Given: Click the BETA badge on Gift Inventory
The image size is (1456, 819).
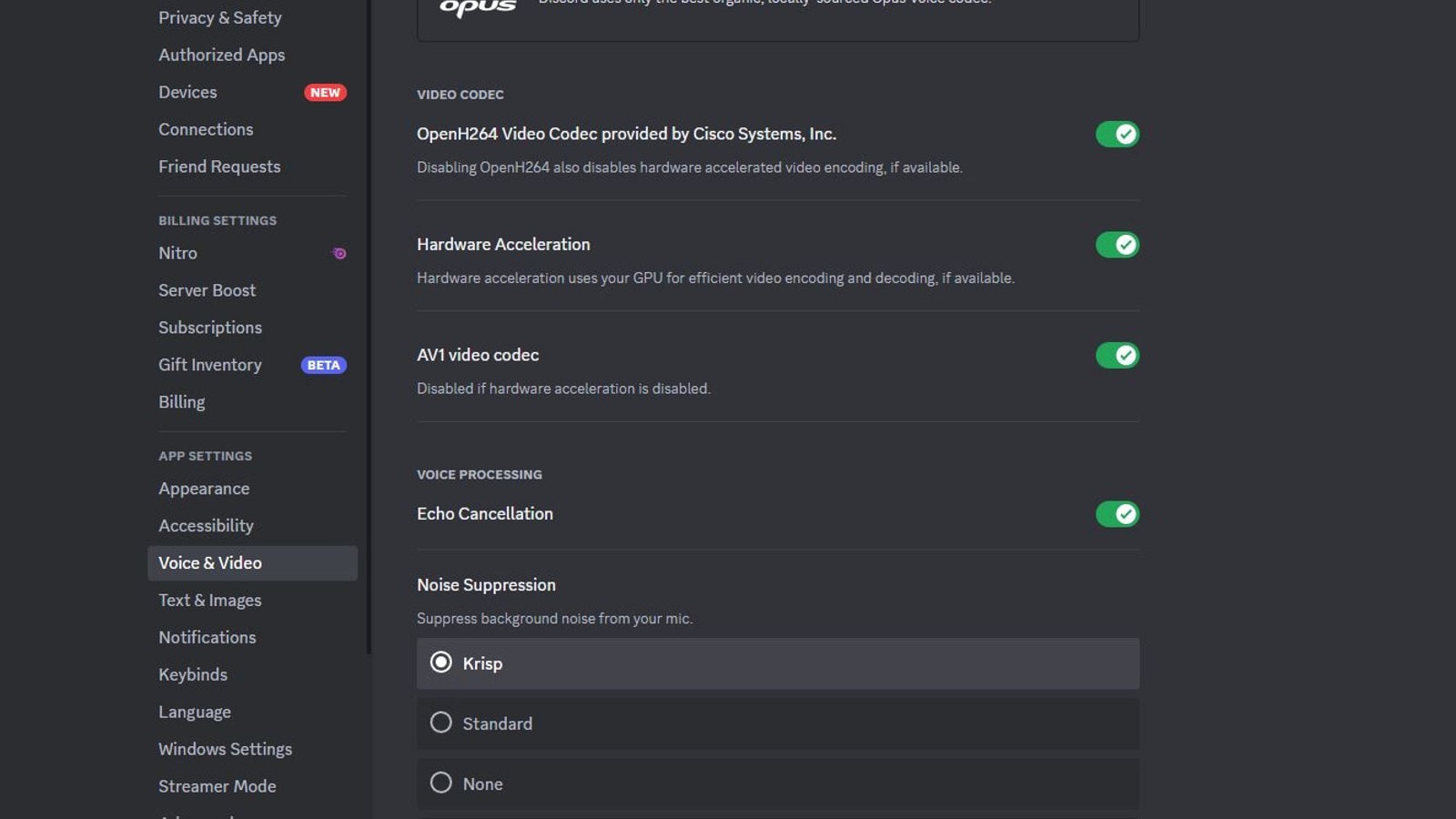Looking at the screenshot, I should pyautogui.click(x=323, y=365).
